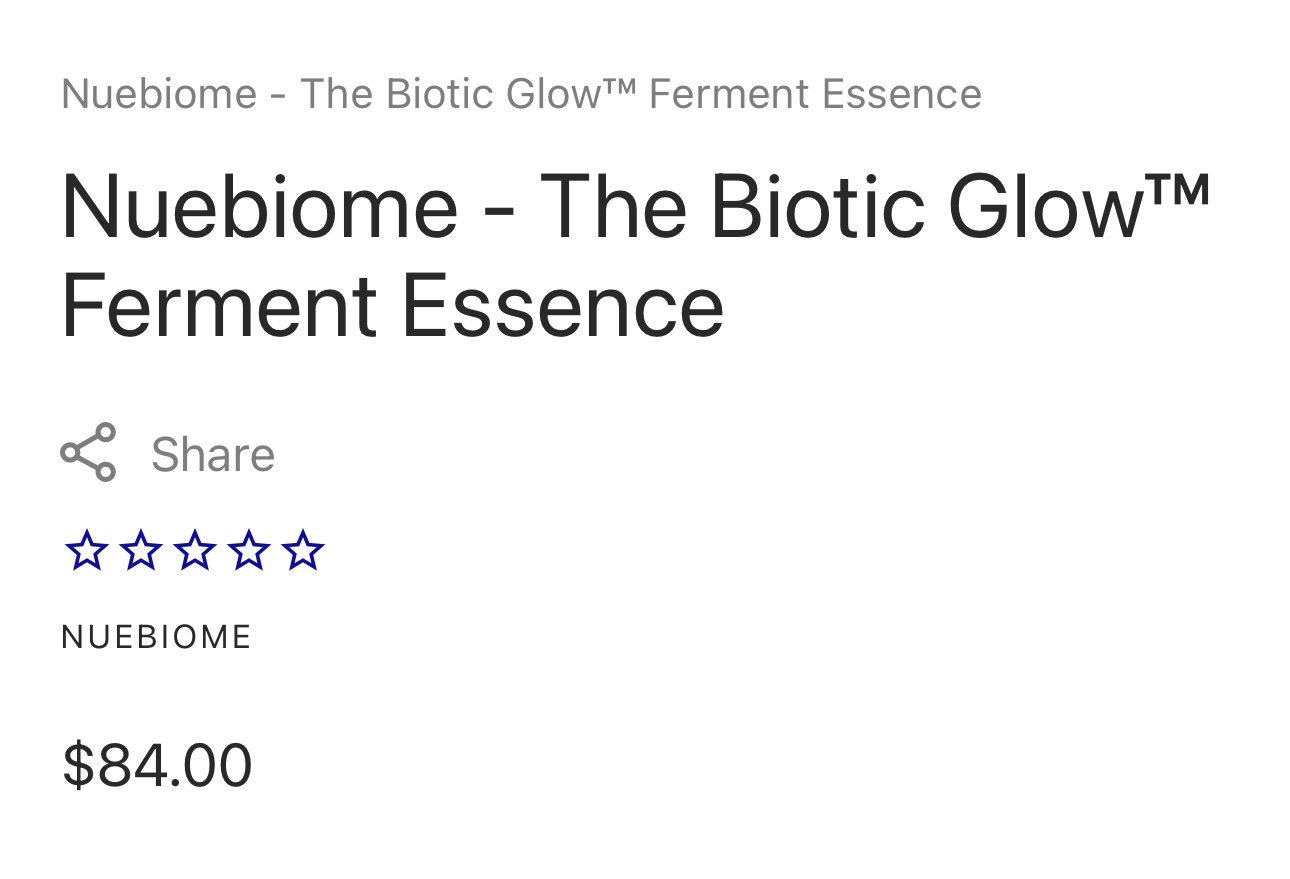
Task: Click the word "Glow™" in the heading
Action: pyautogui.click(x=1079, y=207)
